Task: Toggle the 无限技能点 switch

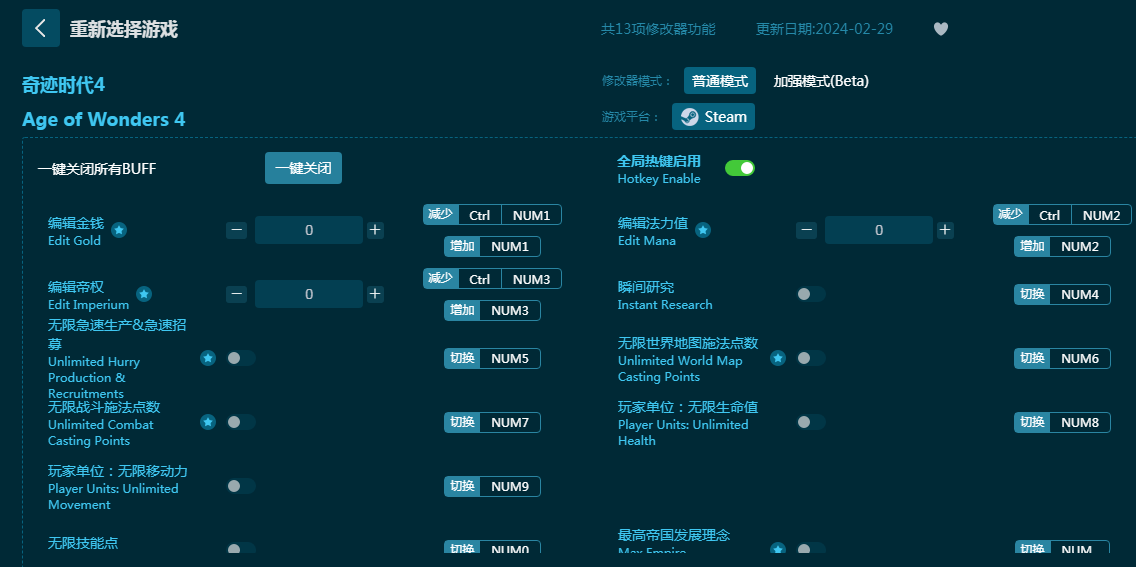Action: (241, 549)
